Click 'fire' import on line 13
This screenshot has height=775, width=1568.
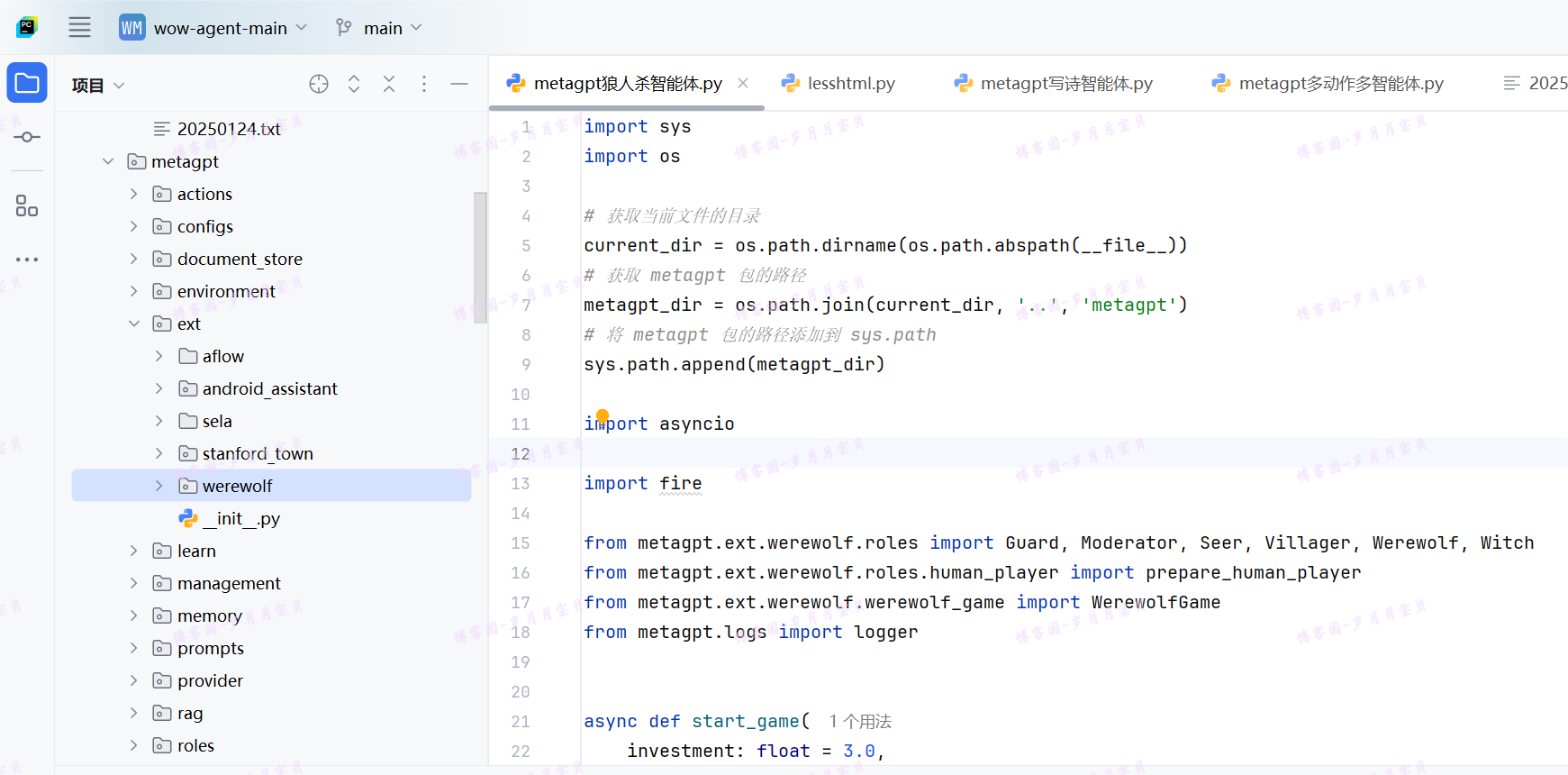(x=680, y=483)
